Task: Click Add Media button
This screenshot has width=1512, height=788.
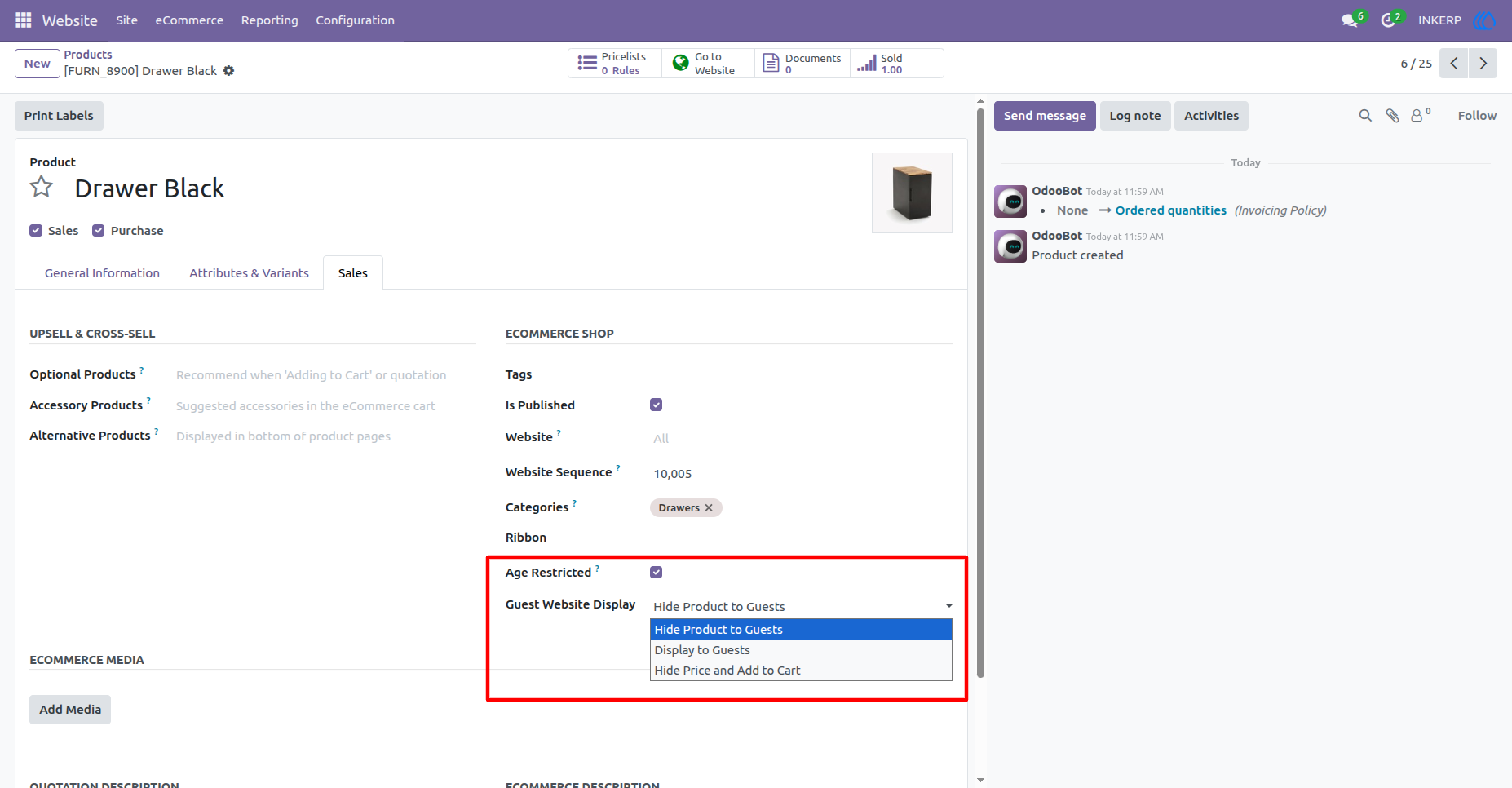Action: coord(70,710)
